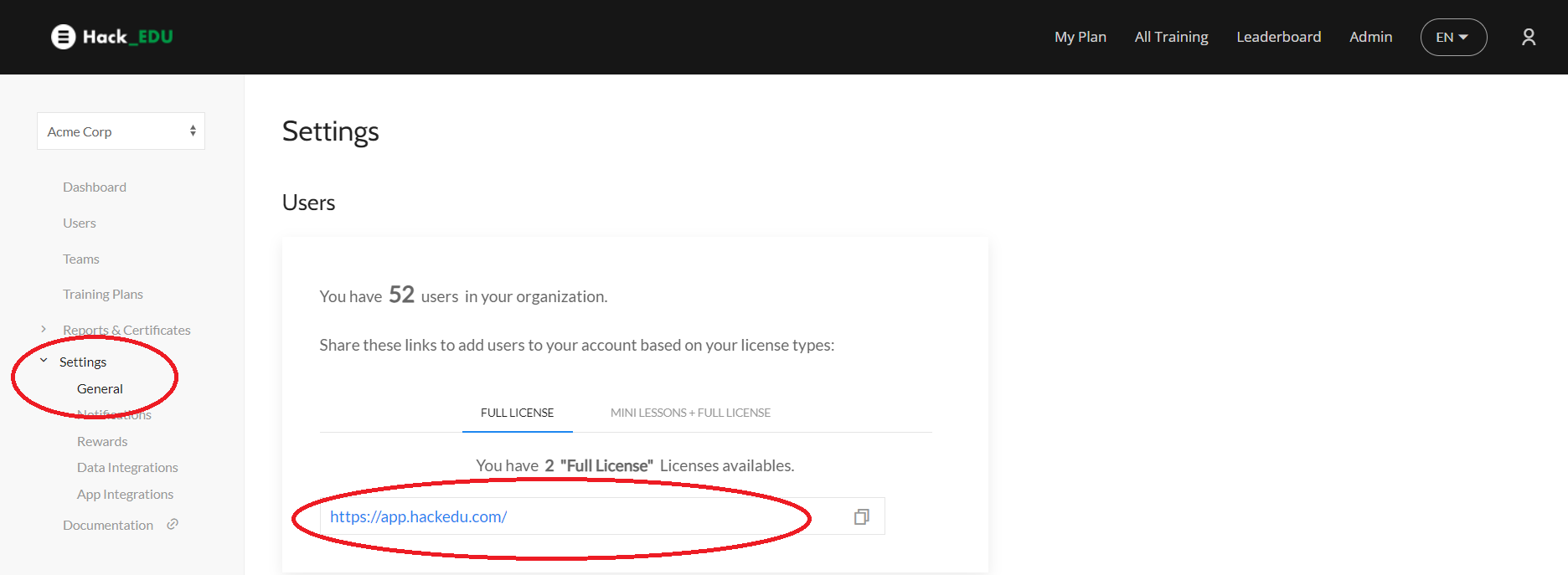Open My Plan in top navigation
The height and width of the screenshot is (575, 1568).
pyautogui.click(x=1080, y=37)
